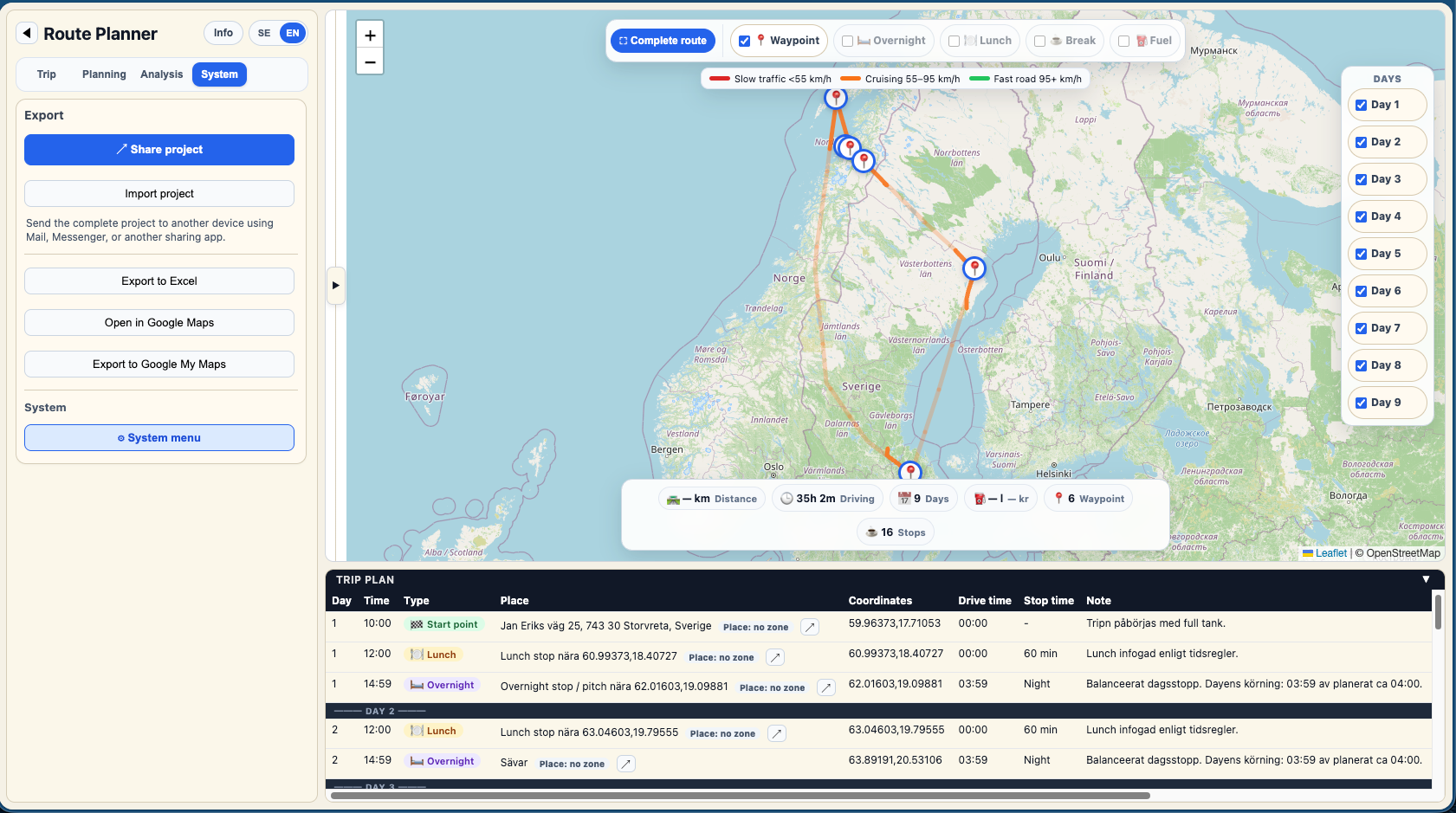1456x813 pixels.
Task: Enable the Lunch filter checkbox
Action: click(954, 41)
